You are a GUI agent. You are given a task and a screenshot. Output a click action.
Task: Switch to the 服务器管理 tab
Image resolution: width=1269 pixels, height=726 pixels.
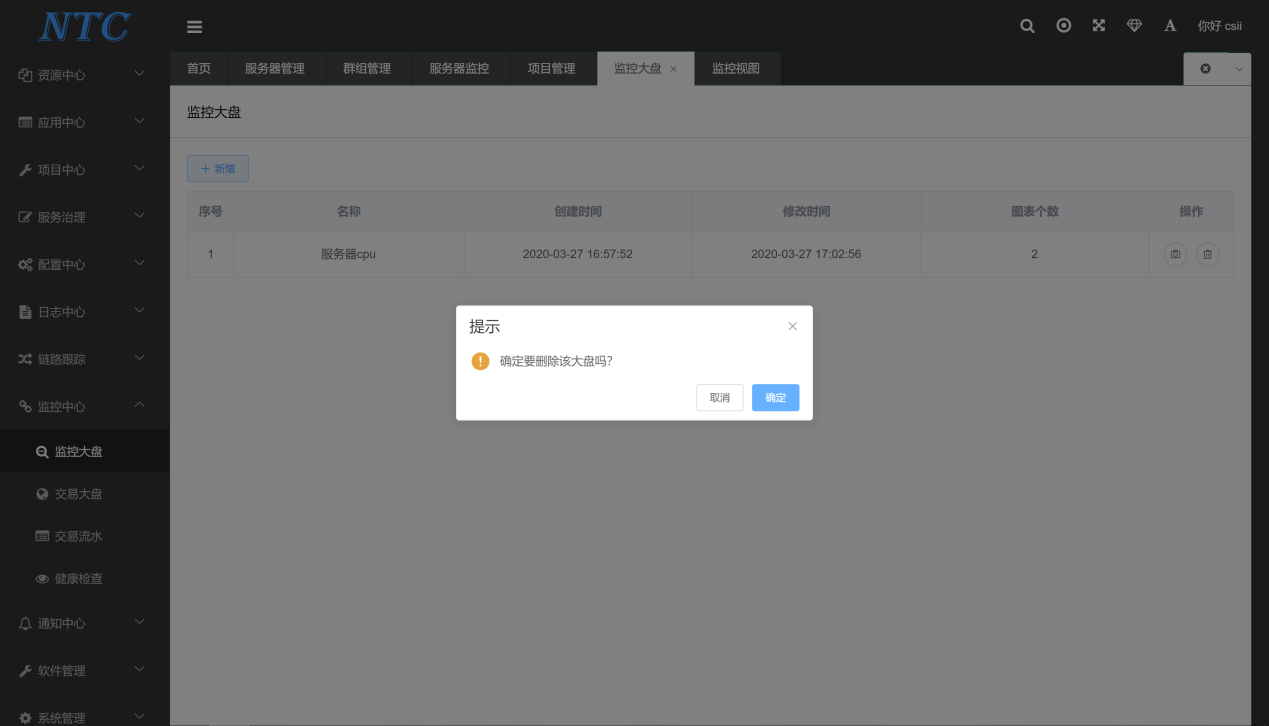[275, 69]
